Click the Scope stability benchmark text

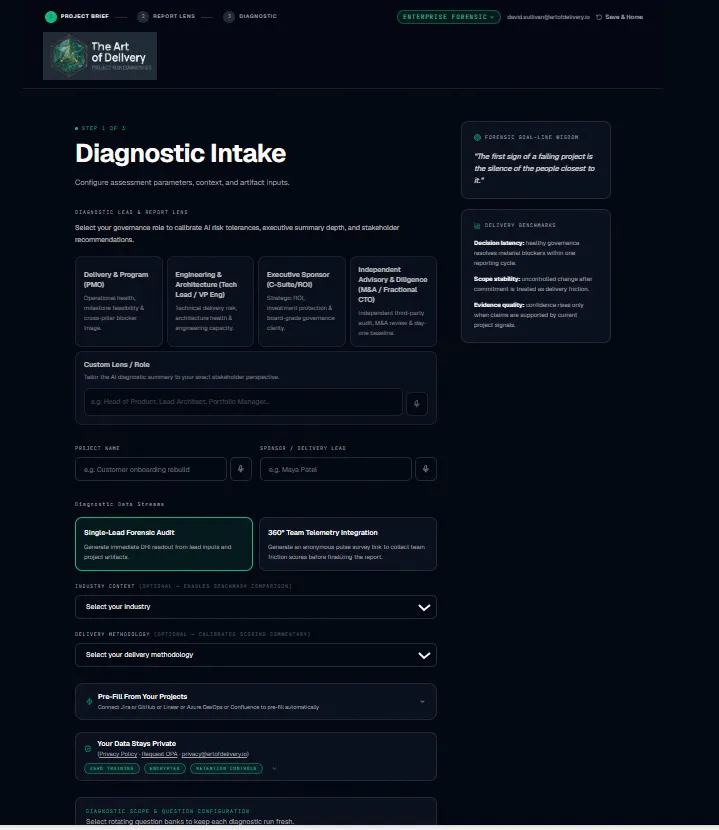533,284
